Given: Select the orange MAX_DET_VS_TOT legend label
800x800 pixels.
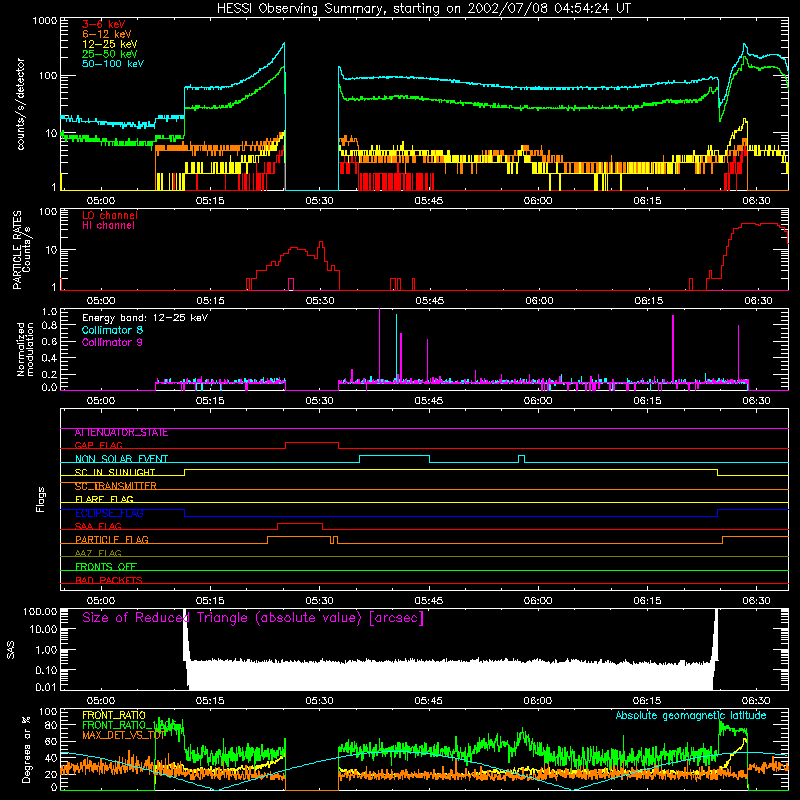Looking at the screenshot, I should click(123, 735).
